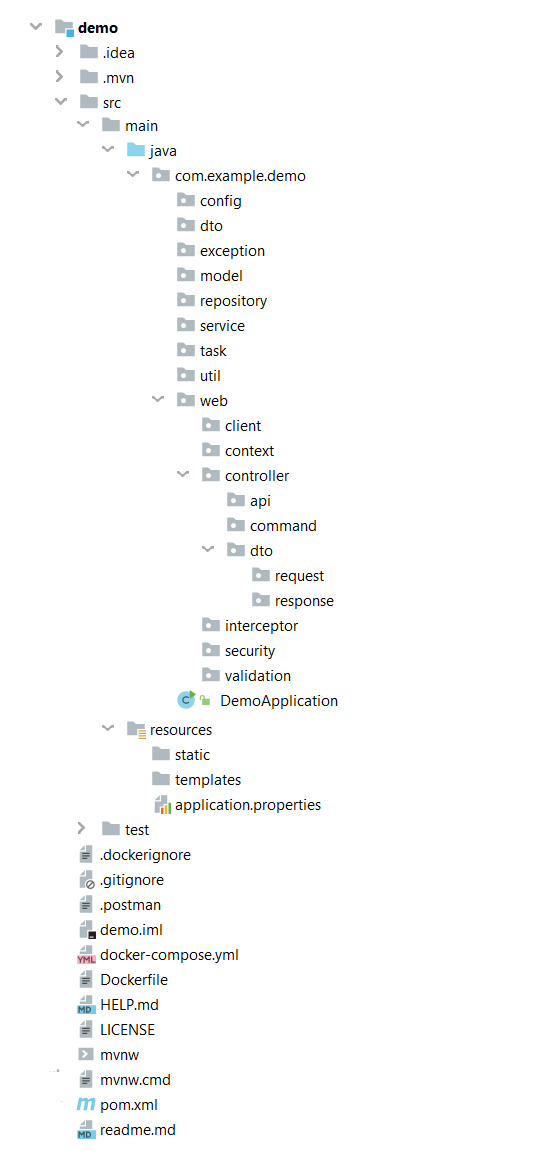Select the Dockerfile entry
This screenshot has width=550, height=1161.
[123, 980]
